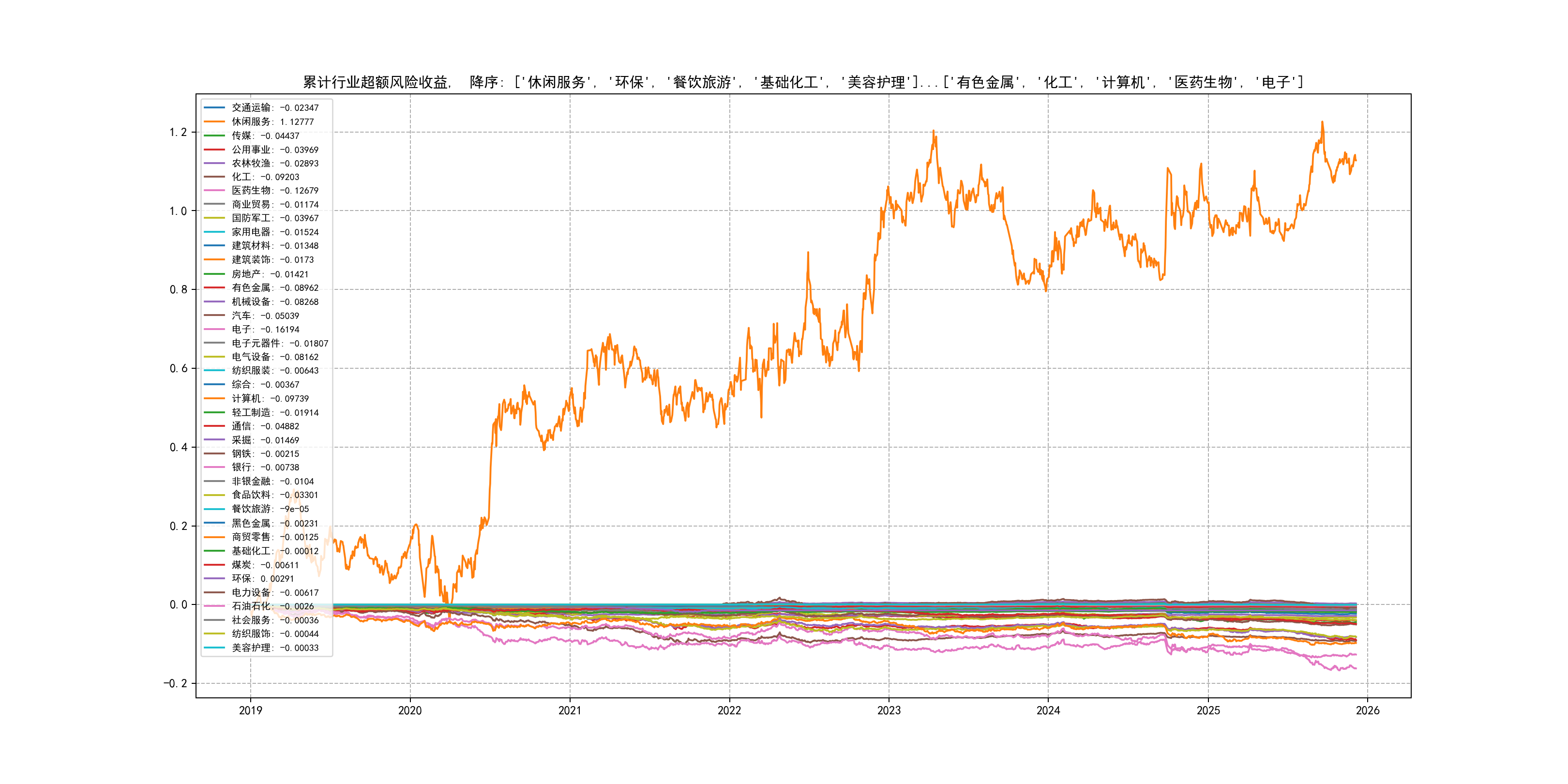Click the -0.2 y-axis tick label
The image size is (1568, 784).
[175, 683]
